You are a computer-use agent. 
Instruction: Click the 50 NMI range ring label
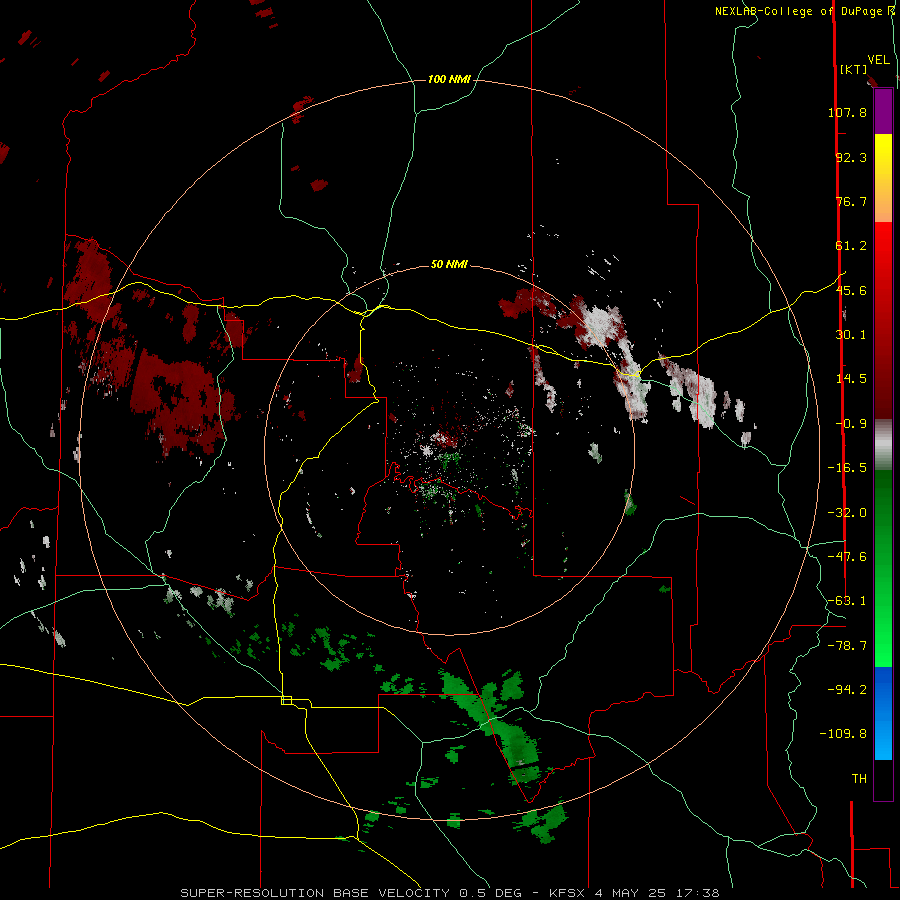[449, 265]
